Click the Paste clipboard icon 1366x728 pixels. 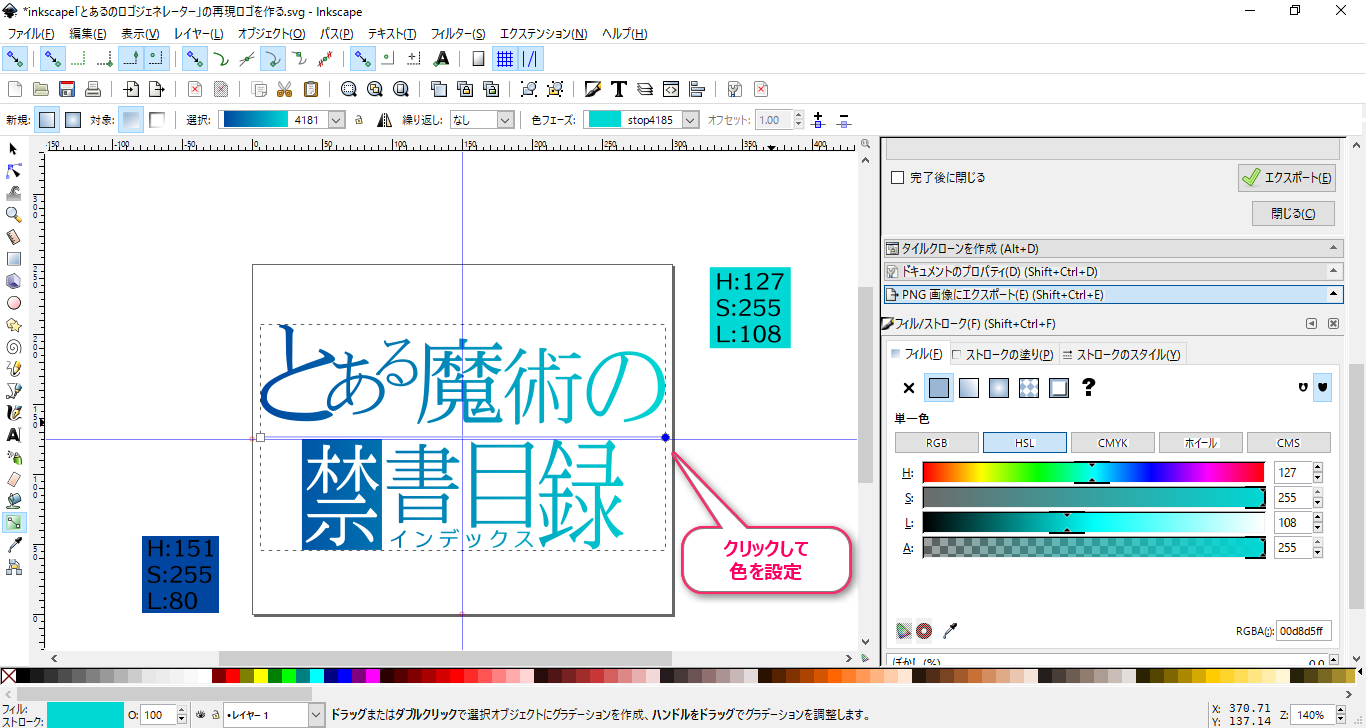311,88
